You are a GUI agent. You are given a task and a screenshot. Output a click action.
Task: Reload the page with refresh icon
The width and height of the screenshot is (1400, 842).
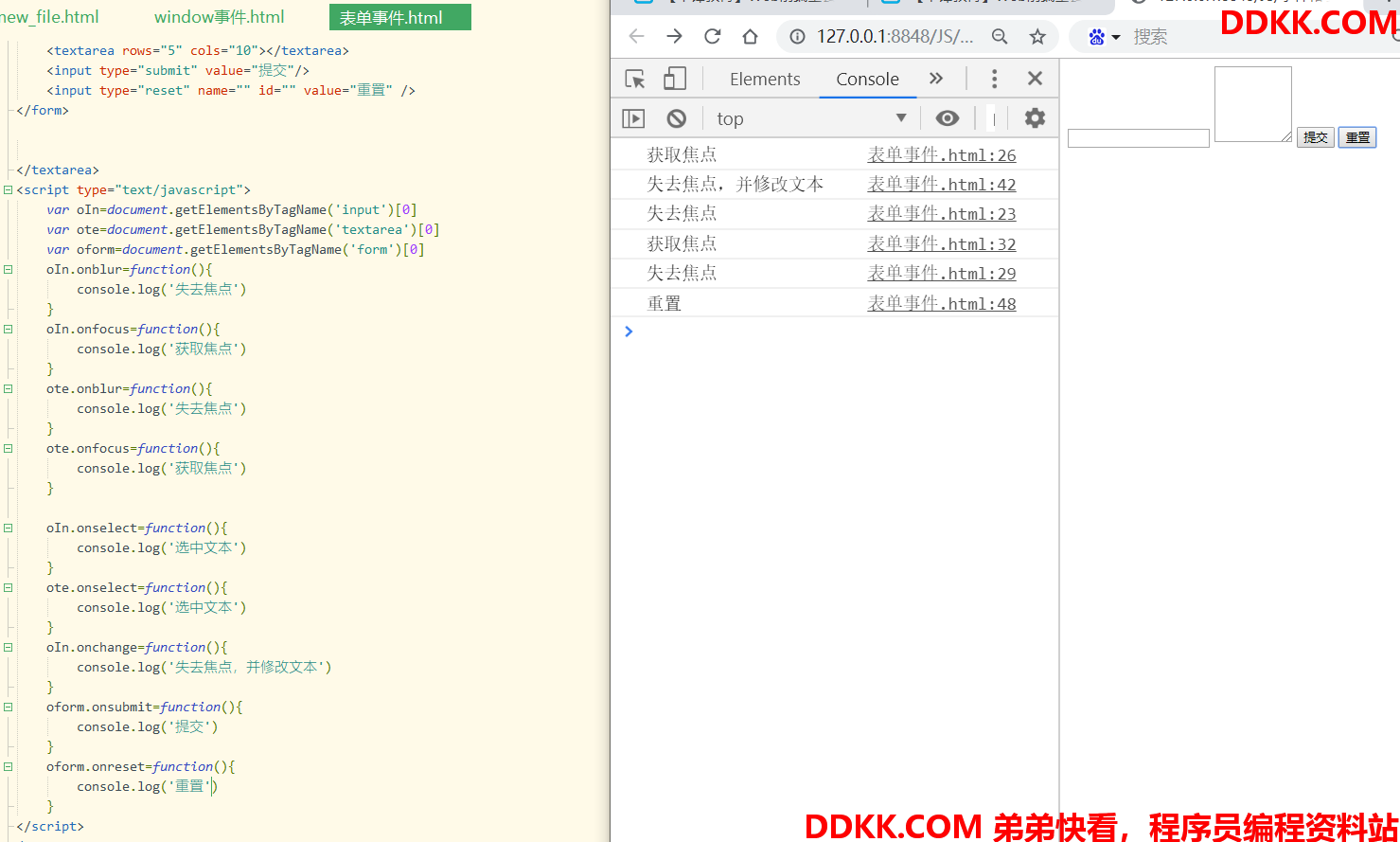712,36
